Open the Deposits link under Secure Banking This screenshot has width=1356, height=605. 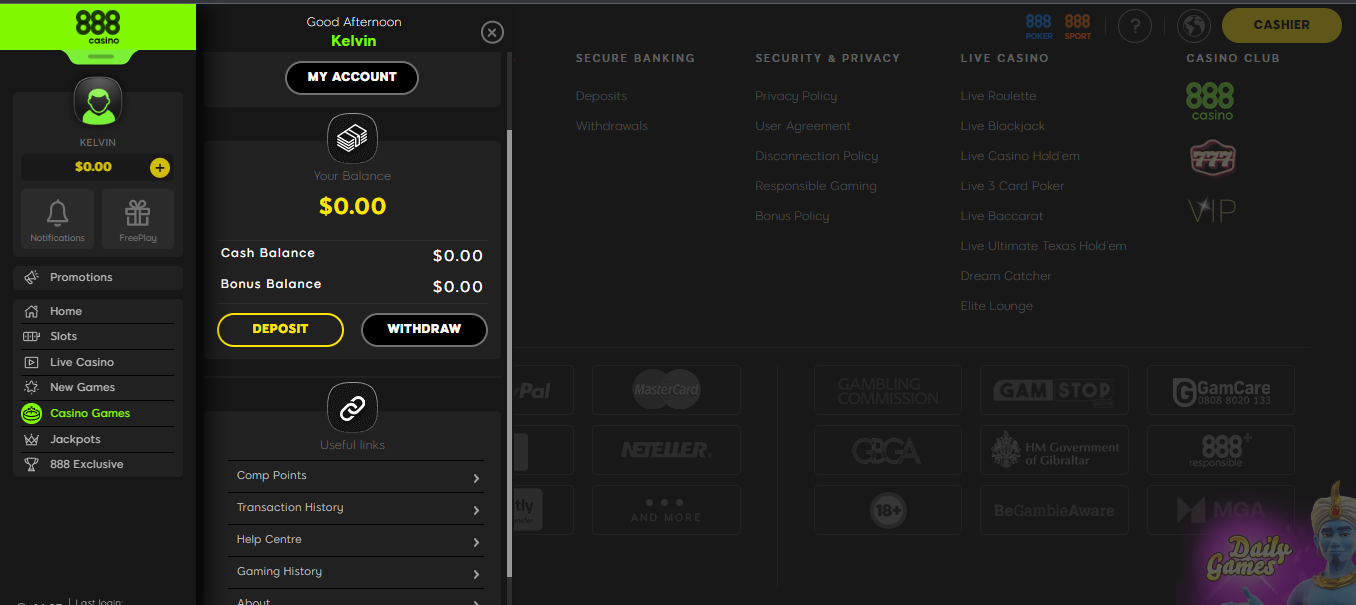click(x=601, y=96)
